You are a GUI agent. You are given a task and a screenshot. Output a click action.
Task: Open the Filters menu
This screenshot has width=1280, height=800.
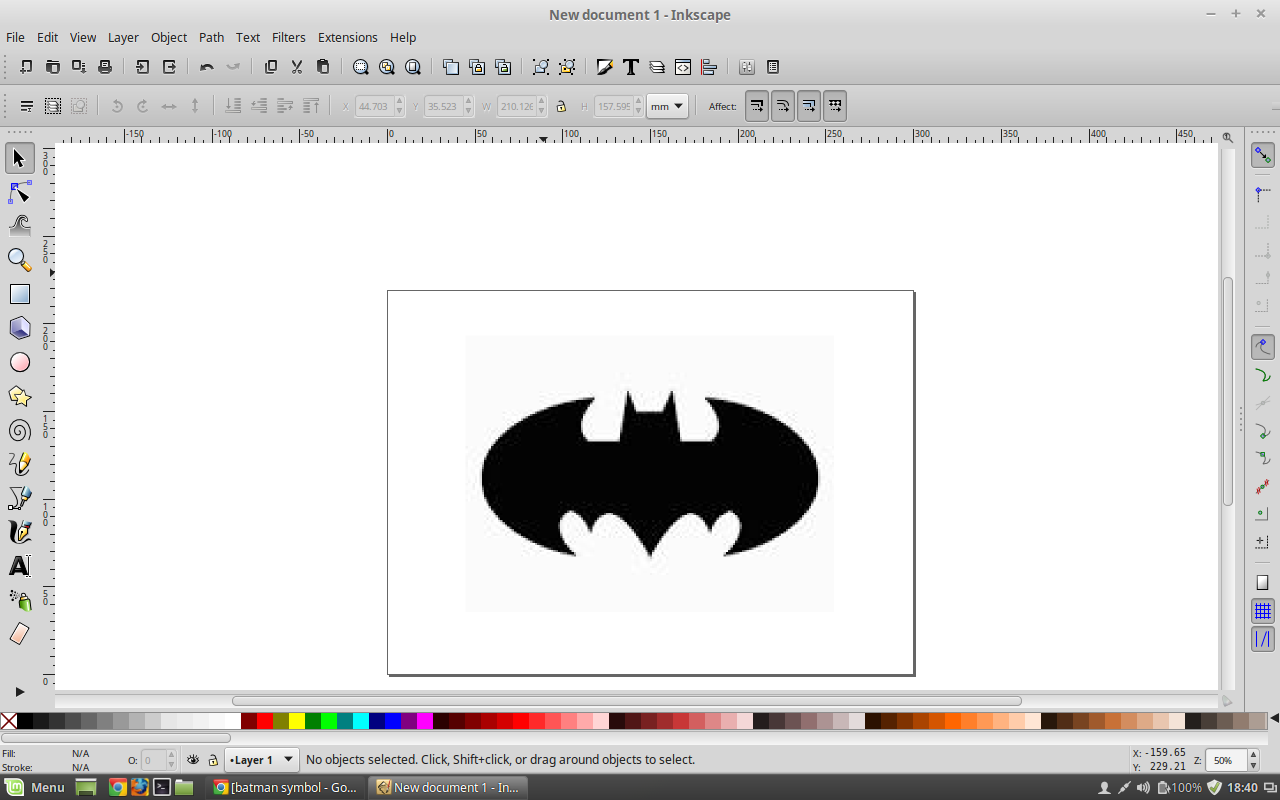tap(288, 37)
